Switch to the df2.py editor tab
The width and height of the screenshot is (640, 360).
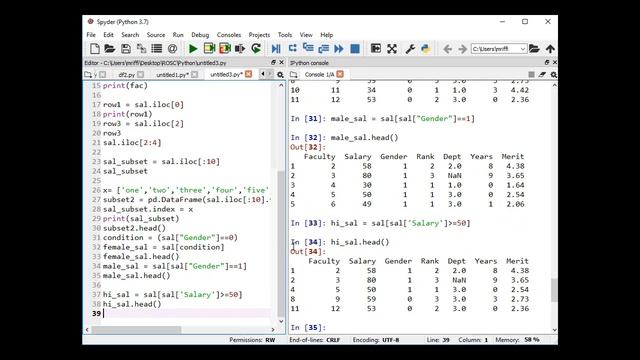(x=126, y=75)
